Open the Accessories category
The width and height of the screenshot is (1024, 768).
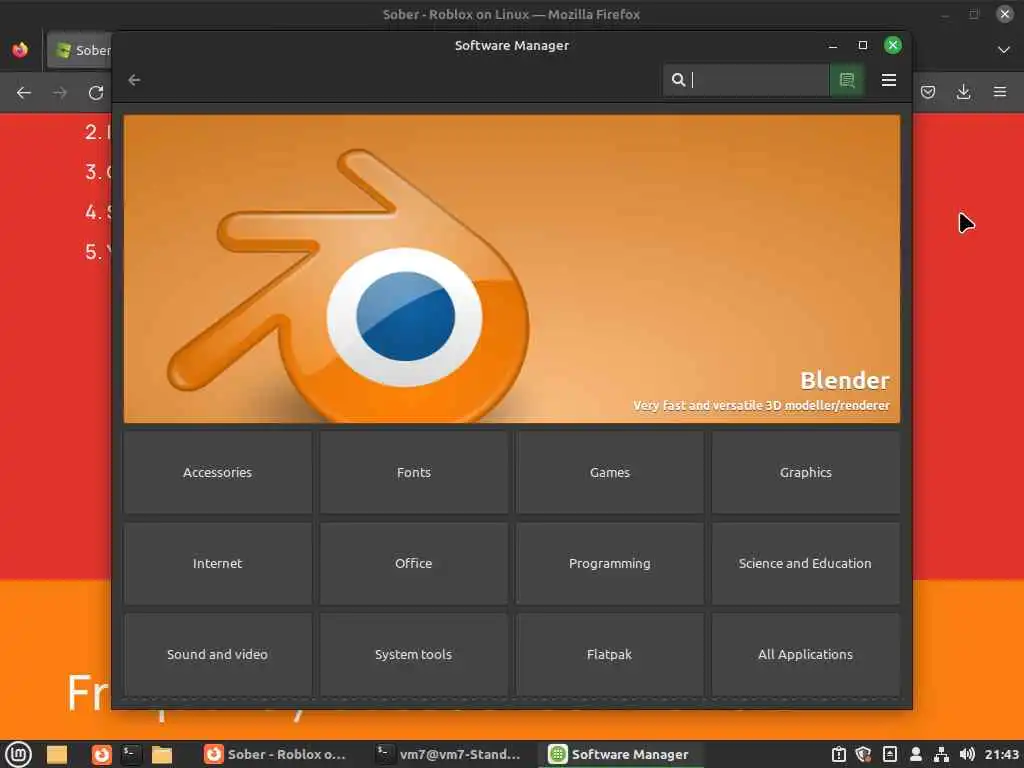pos(217,472)
